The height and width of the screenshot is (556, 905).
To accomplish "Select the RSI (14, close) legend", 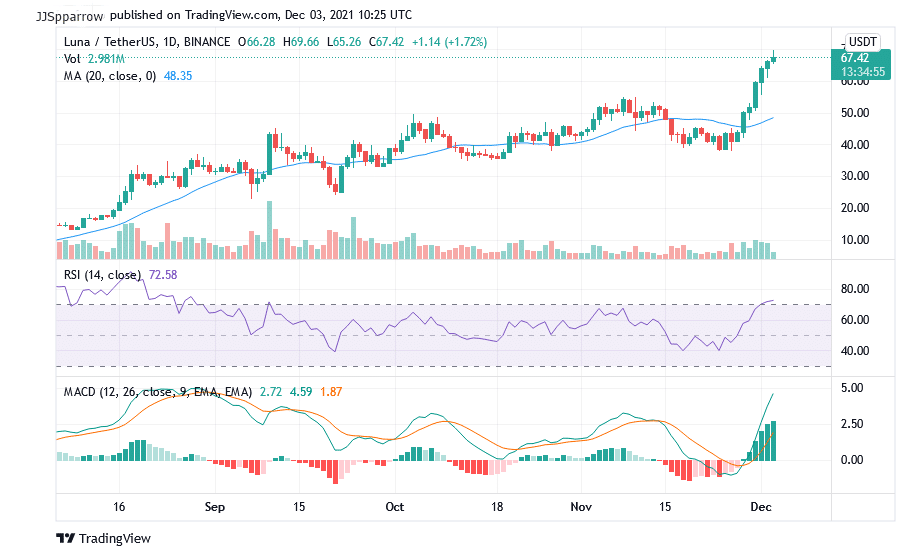I will tap(102, 275).
